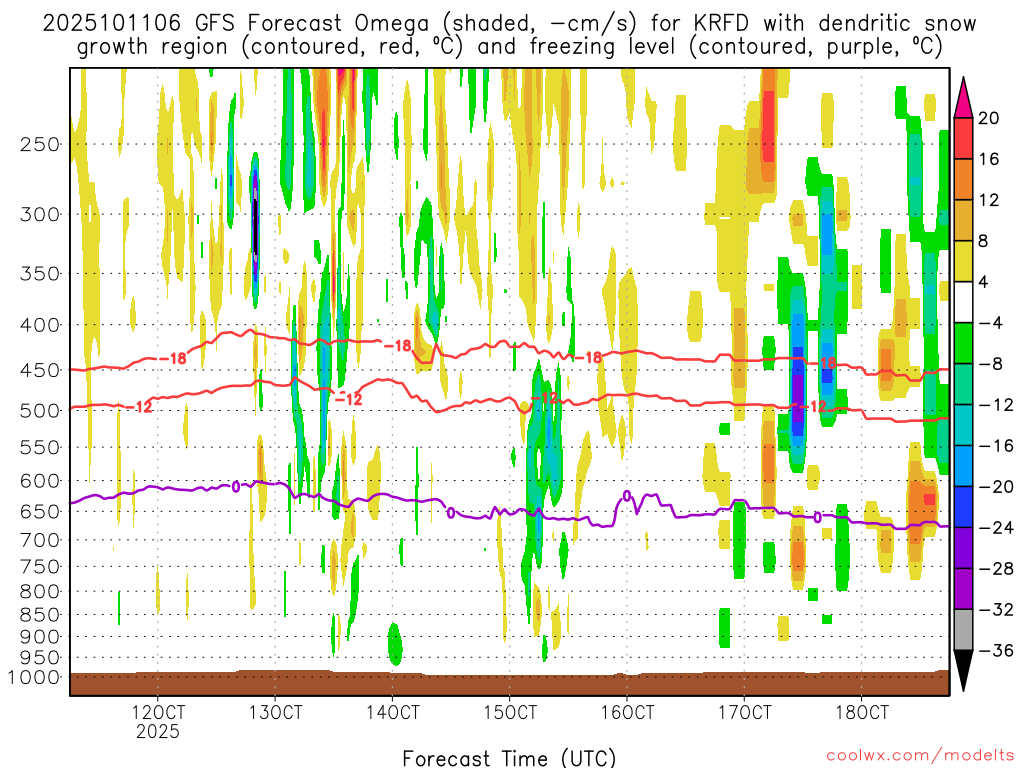This screenshot has height=768, width=1024.
Task: Click the 20 tick label on color bar
Action: click(989, 118)
